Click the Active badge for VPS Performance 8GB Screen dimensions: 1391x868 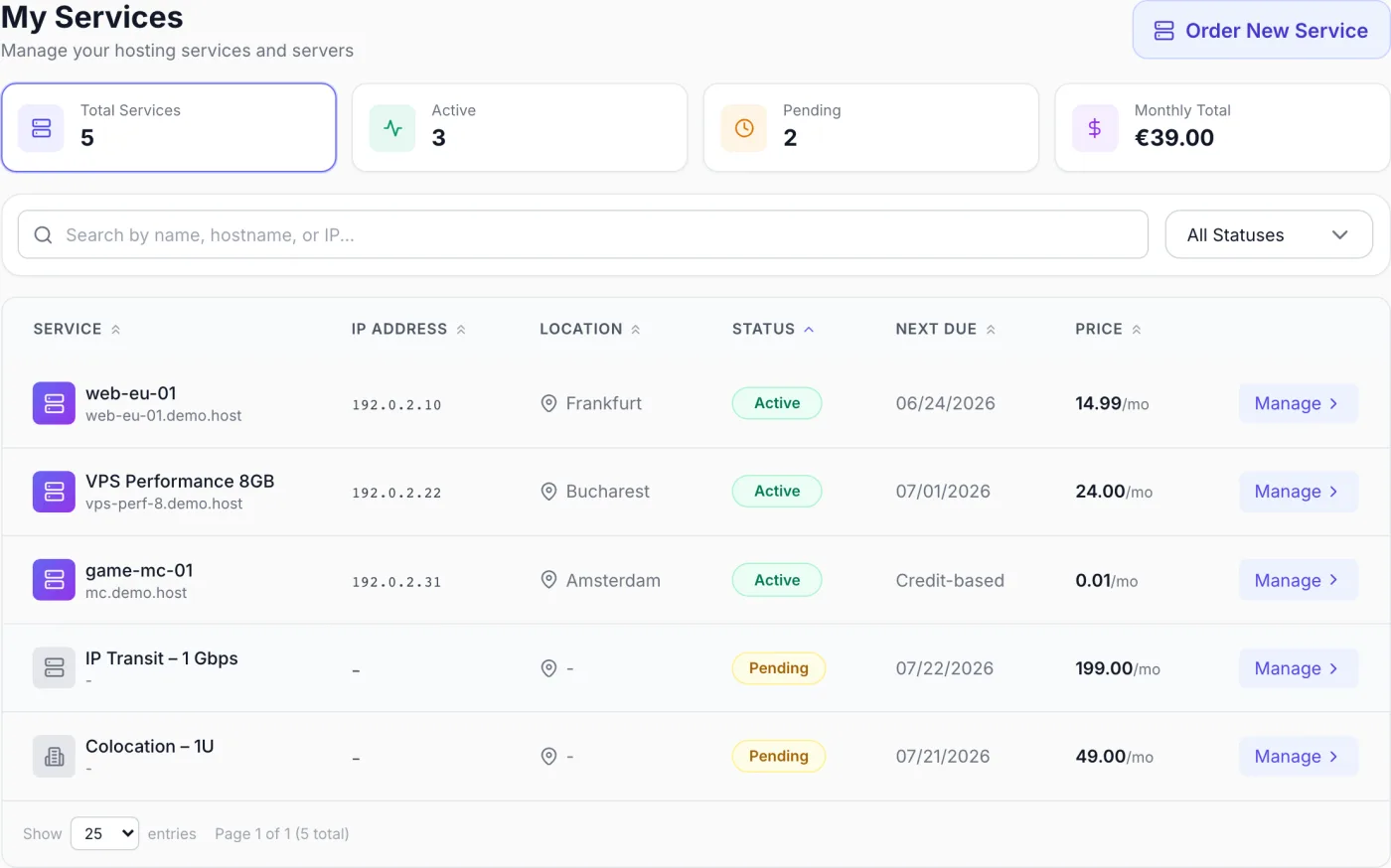(x=777, y=492)
